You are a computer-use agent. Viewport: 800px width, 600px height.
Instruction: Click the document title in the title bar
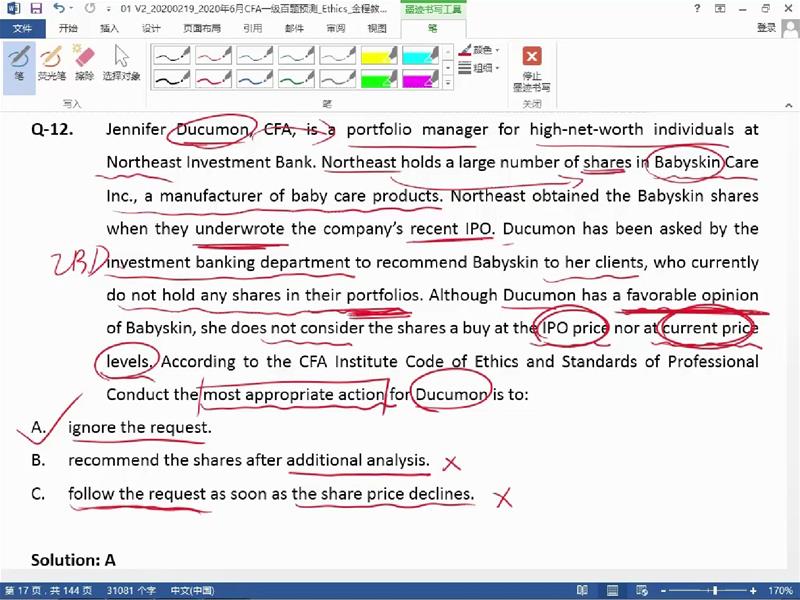(x=254, y=9)
